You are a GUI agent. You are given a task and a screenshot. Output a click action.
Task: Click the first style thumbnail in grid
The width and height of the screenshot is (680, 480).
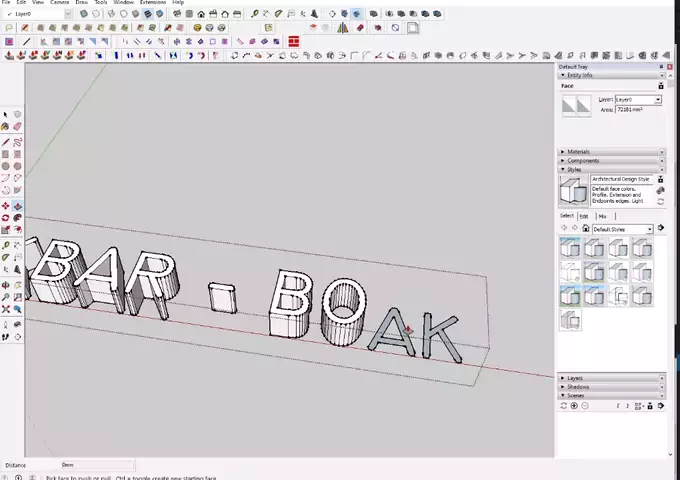570,248
